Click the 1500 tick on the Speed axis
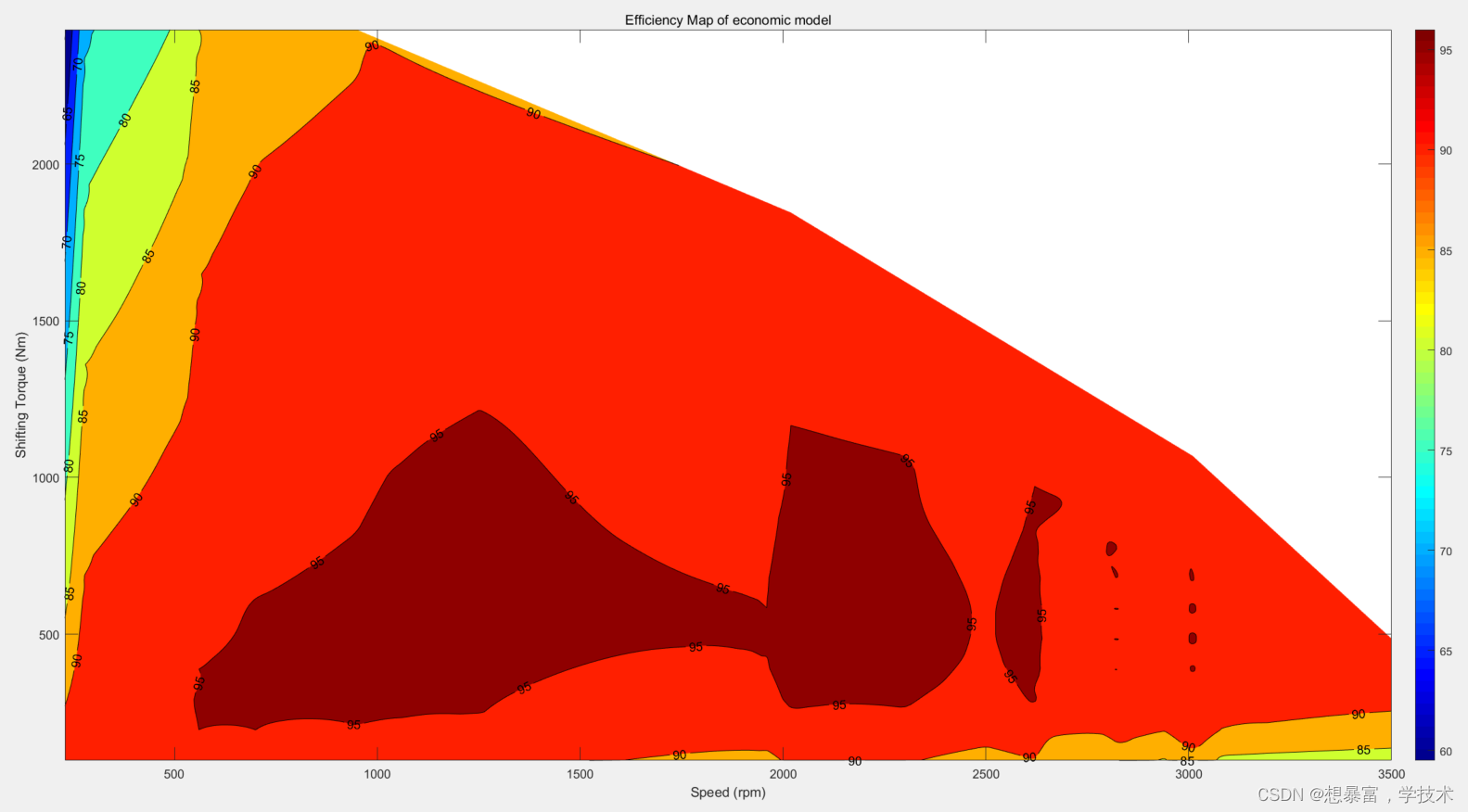 pyautogui.click(x=580, y=774)
